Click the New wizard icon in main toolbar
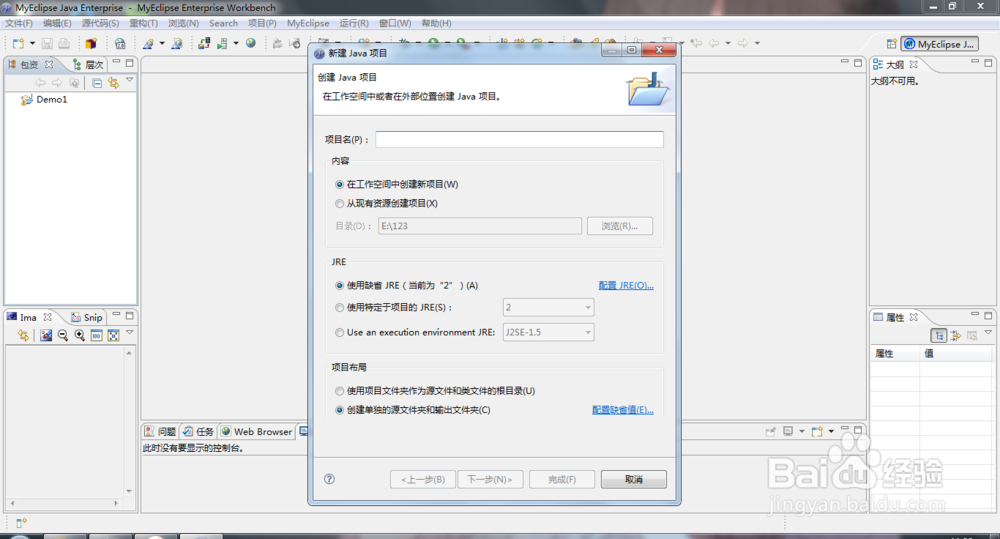 click(18, 43)
